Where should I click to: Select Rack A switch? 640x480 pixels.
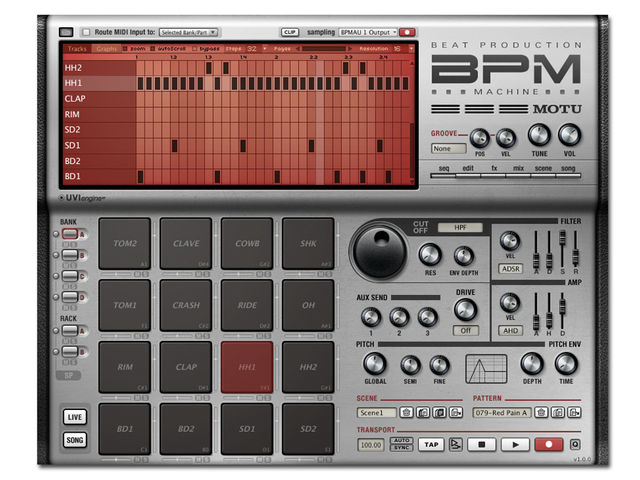[x=70, y=331]
